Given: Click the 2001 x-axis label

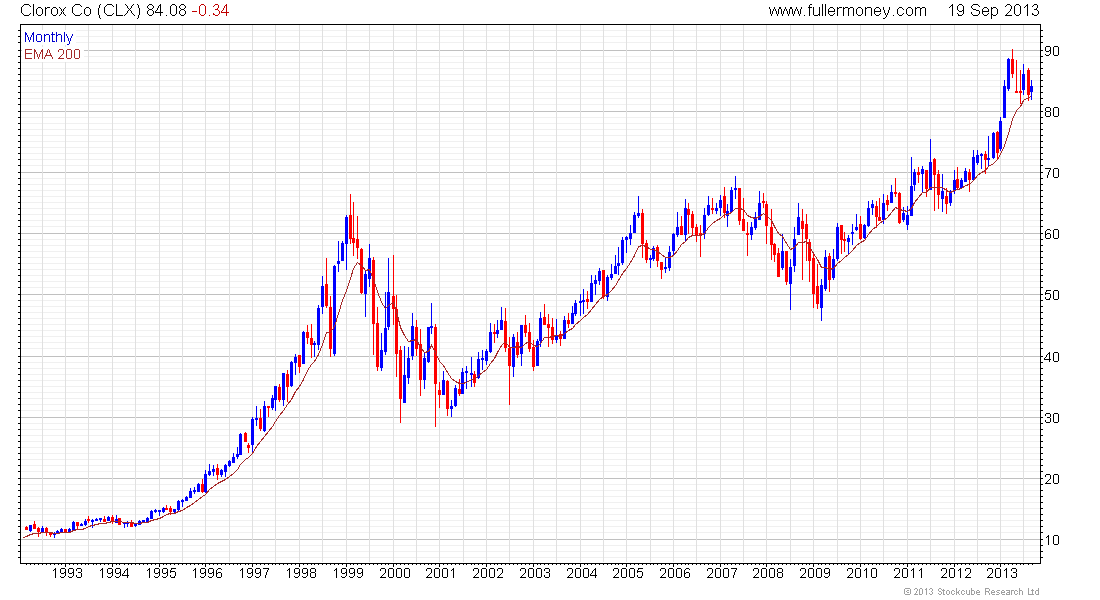Looking at the screenshot, I should pyautogui.click(x=441, y=573).
